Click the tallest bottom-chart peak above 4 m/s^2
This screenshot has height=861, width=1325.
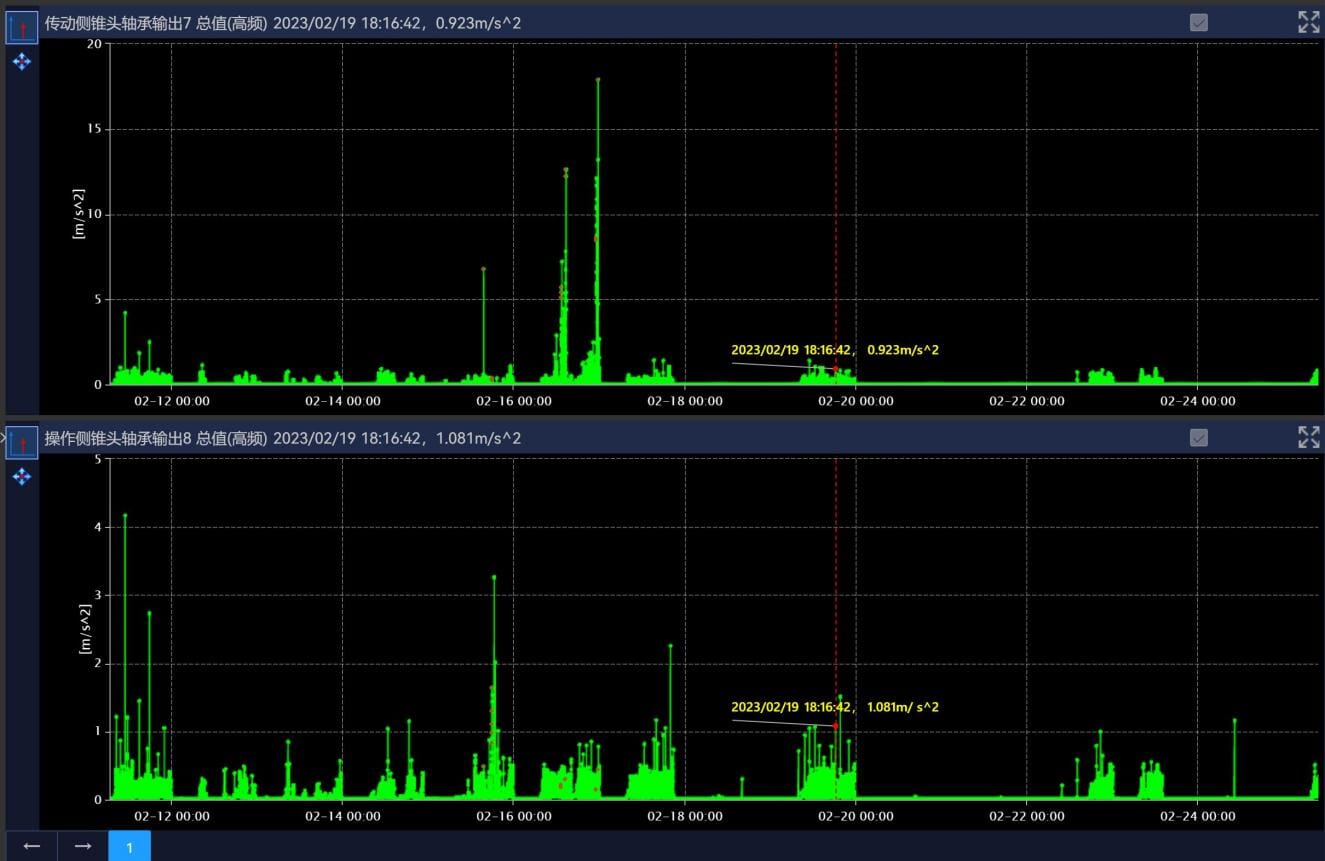point(125,515)
